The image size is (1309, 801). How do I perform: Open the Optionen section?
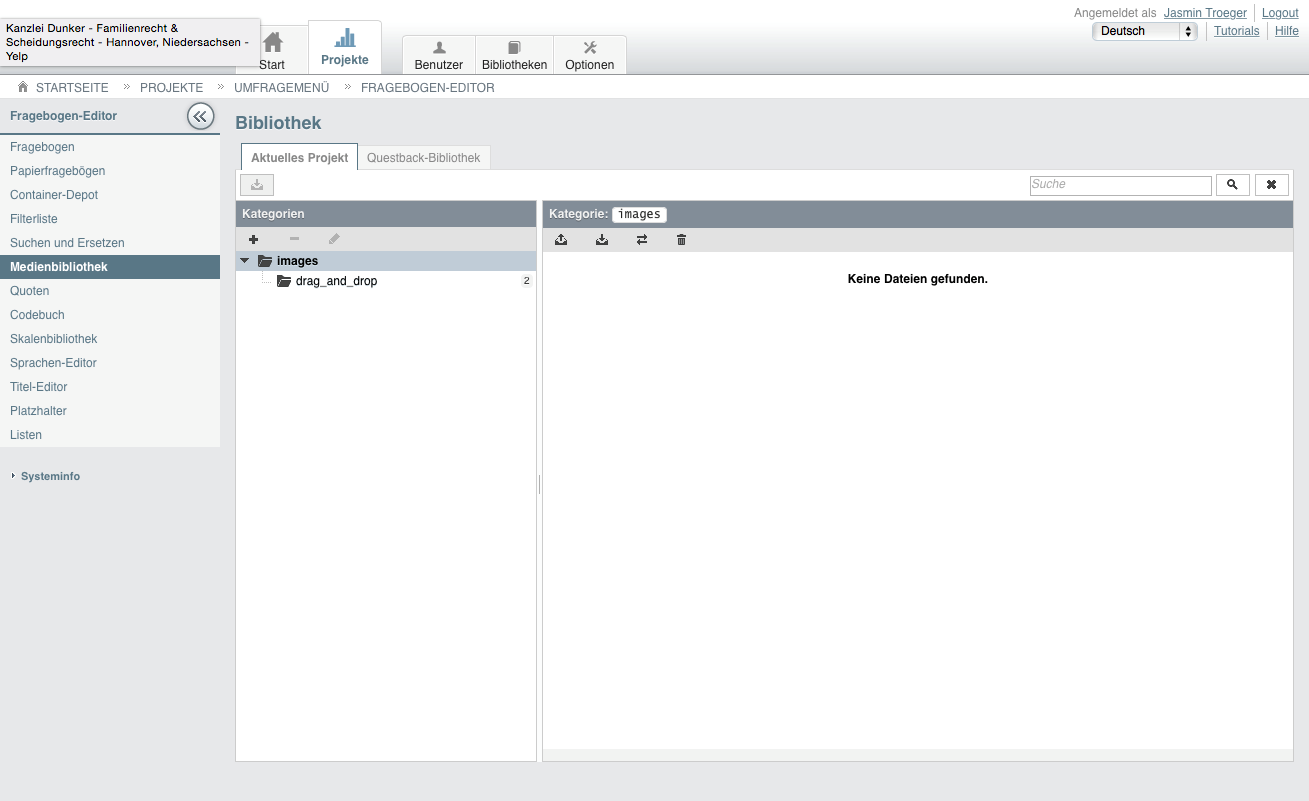[590, 55]
